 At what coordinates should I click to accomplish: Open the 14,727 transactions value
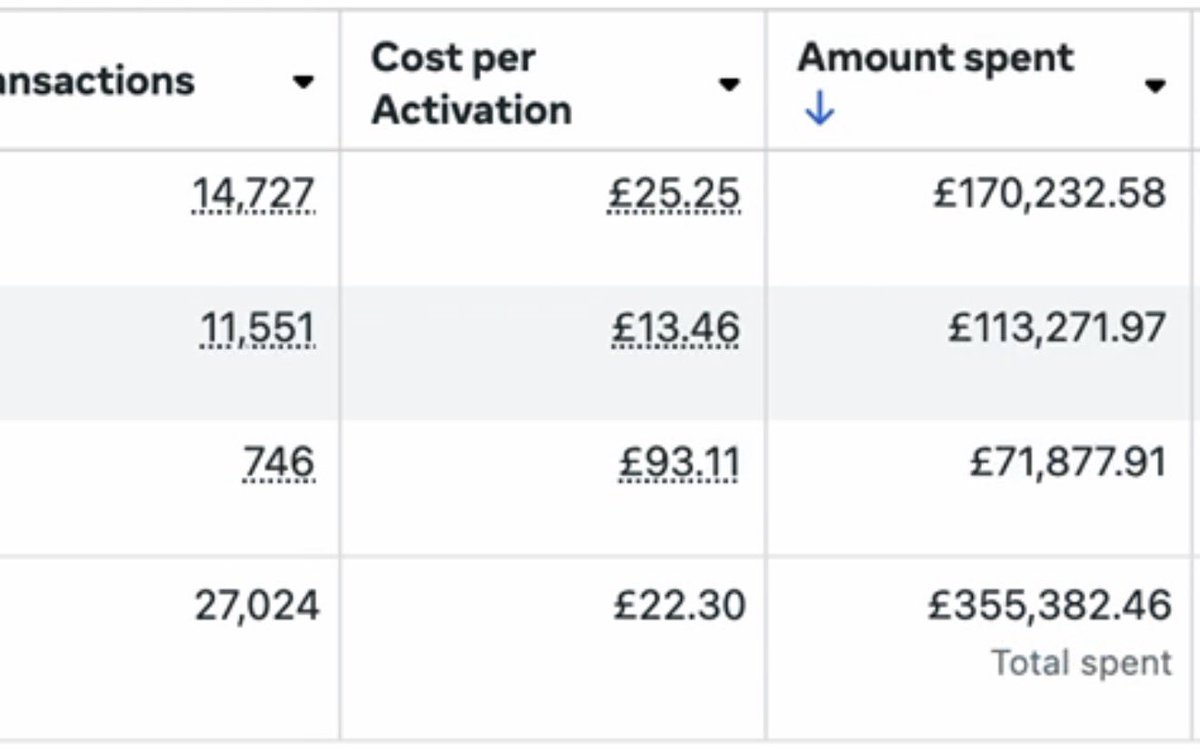(x=253, y=193)
